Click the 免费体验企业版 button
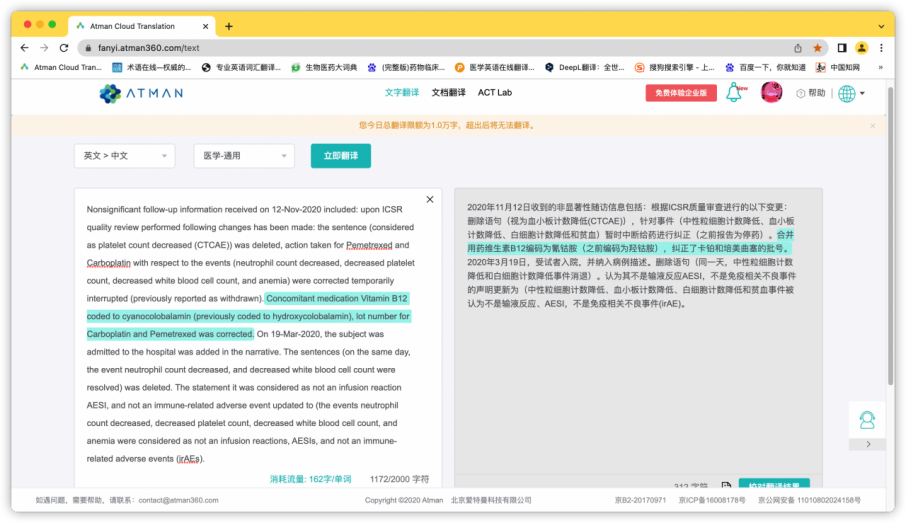907x524 pixels. (681, 93)
